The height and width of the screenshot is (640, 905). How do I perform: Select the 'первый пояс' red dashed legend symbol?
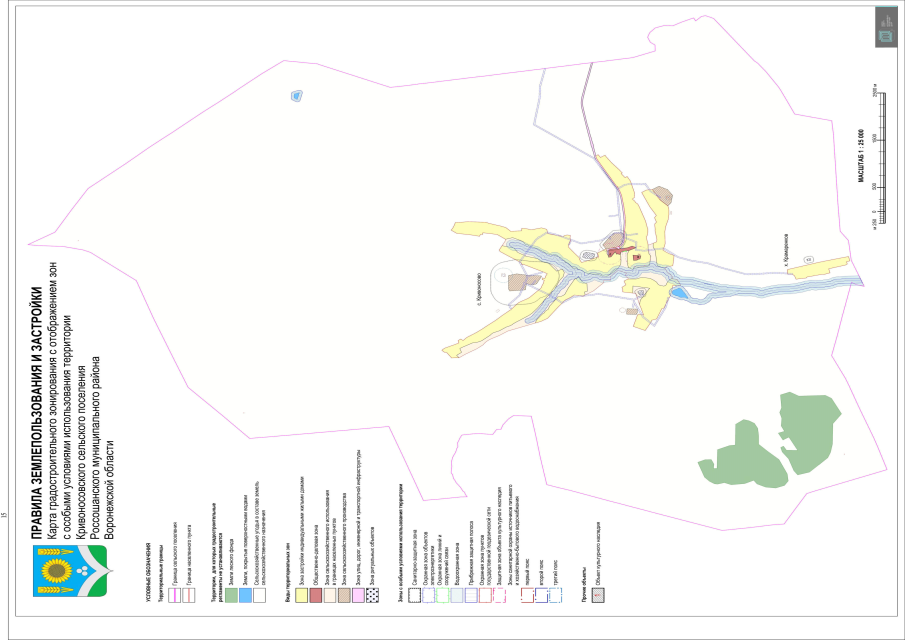[527, 595]
